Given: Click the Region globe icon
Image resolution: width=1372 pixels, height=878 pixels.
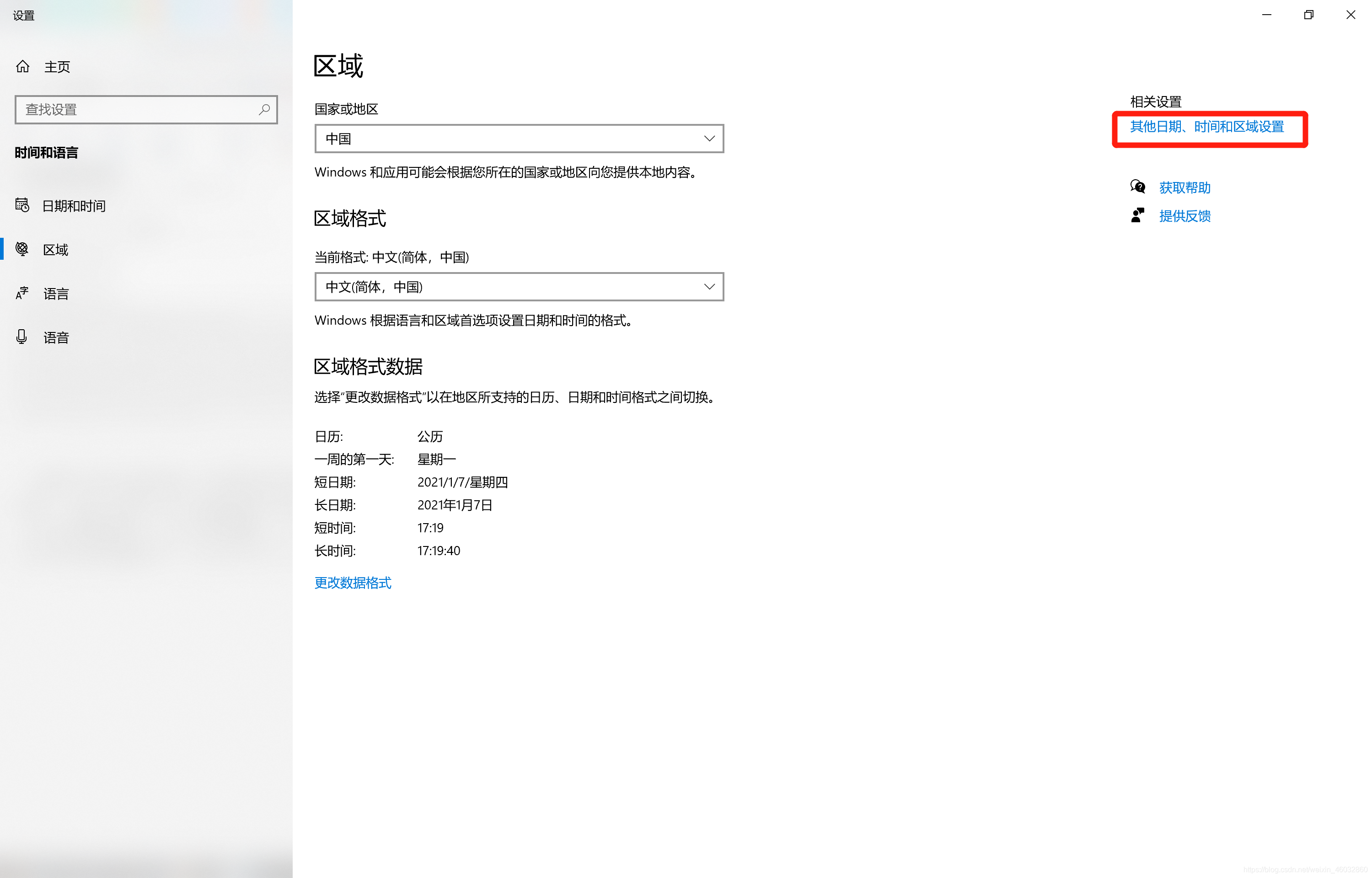Looking at the screenshot, I should coord(22,249).
